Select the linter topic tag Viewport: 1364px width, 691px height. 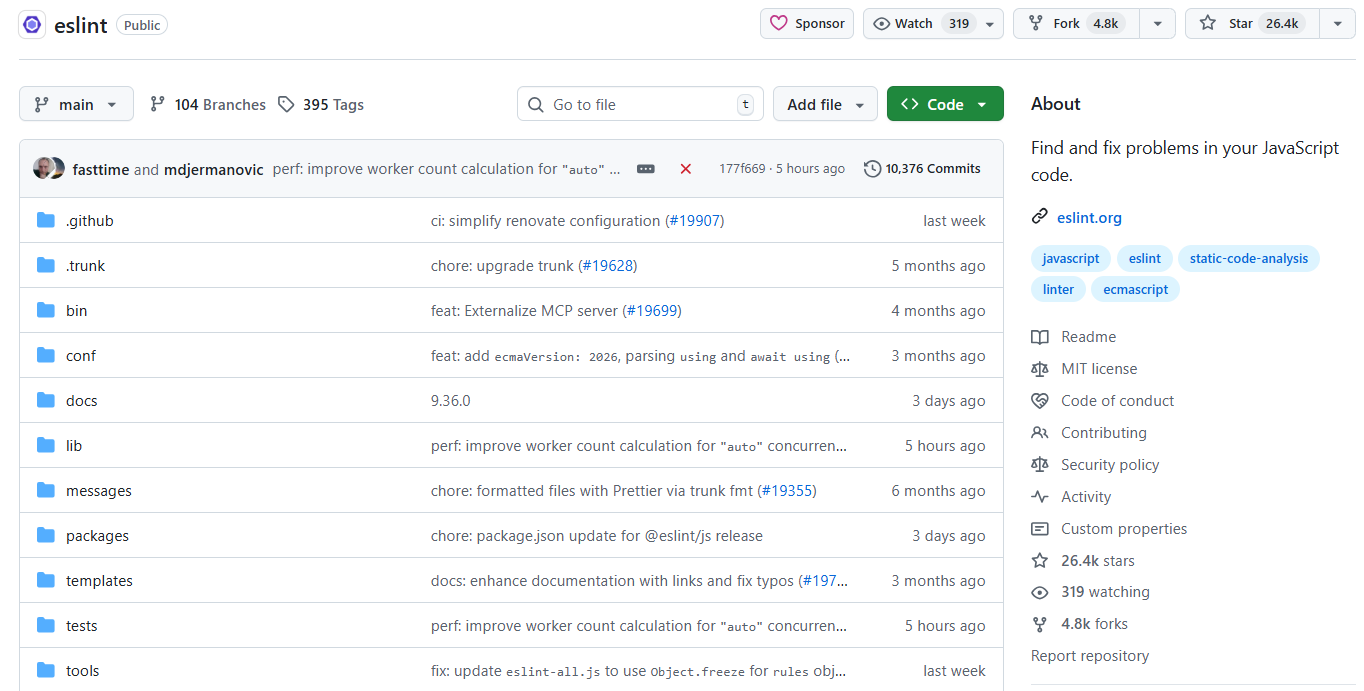coord(1058,289)
